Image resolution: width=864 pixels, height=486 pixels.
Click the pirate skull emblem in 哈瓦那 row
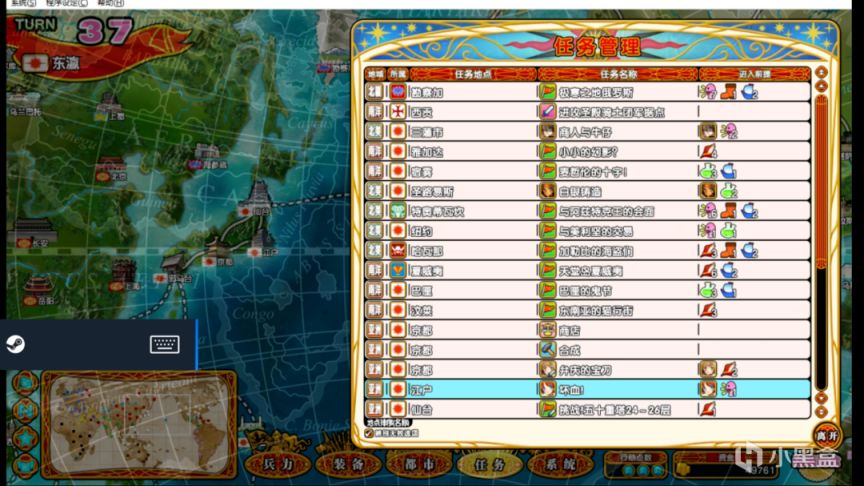(x=398, y=250)
